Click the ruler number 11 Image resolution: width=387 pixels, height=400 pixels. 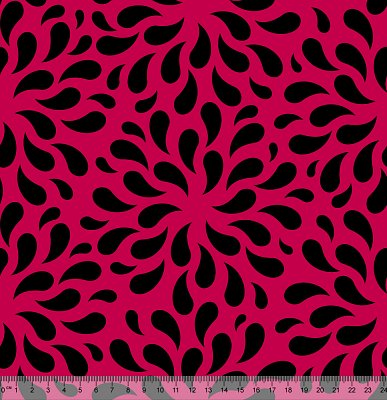click(176, 390)
